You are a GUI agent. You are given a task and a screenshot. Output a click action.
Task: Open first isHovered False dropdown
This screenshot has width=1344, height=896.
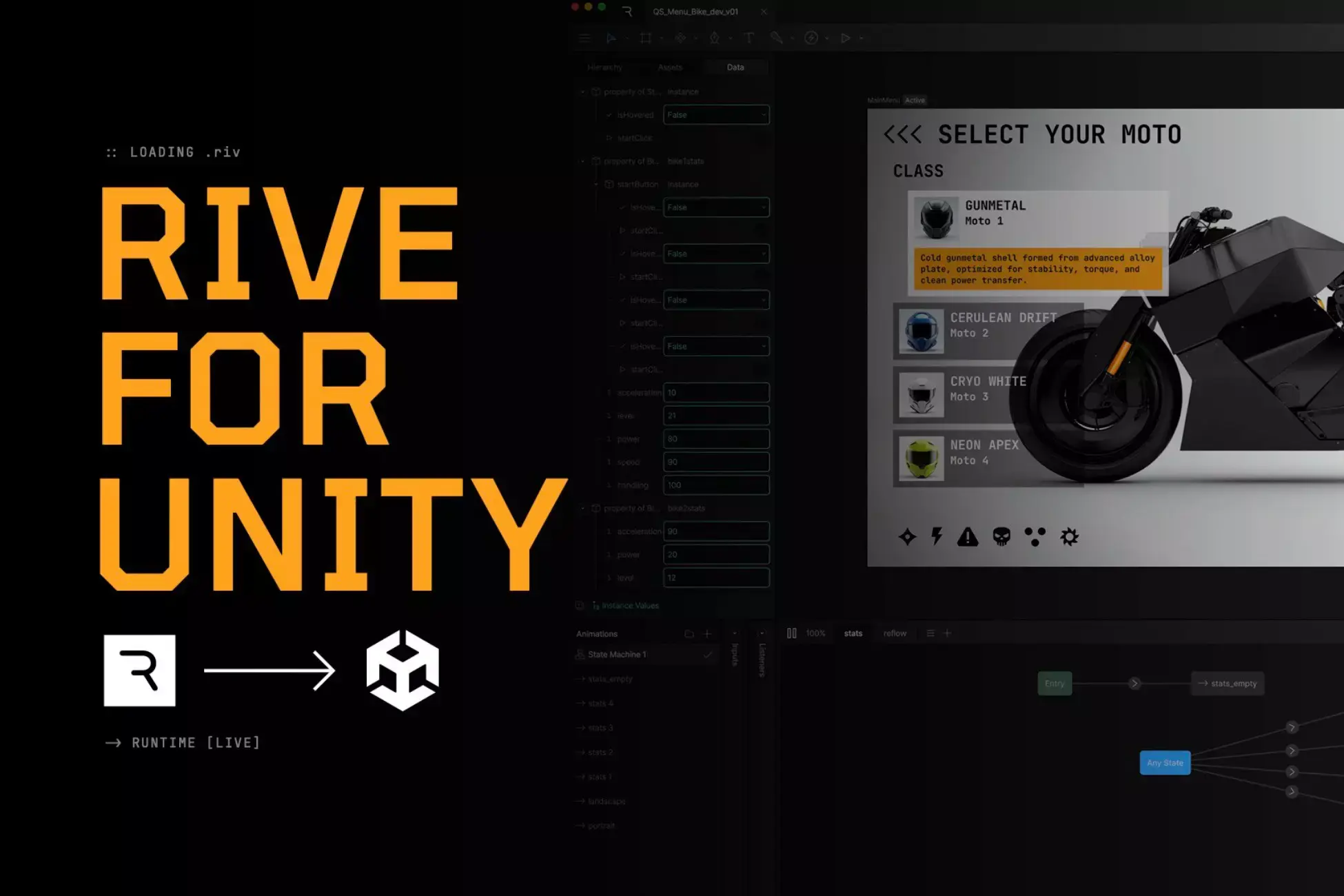[x=715, y=115]
